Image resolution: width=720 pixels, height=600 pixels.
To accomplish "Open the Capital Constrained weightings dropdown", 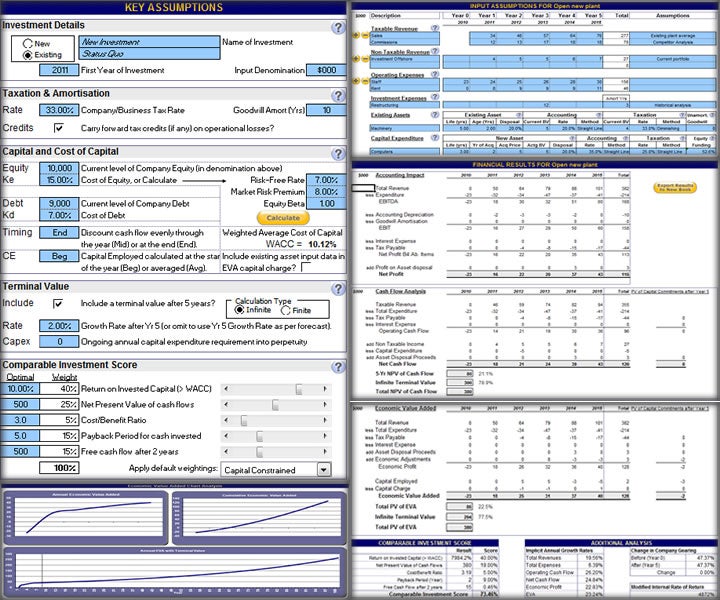I will click(324, 470).
